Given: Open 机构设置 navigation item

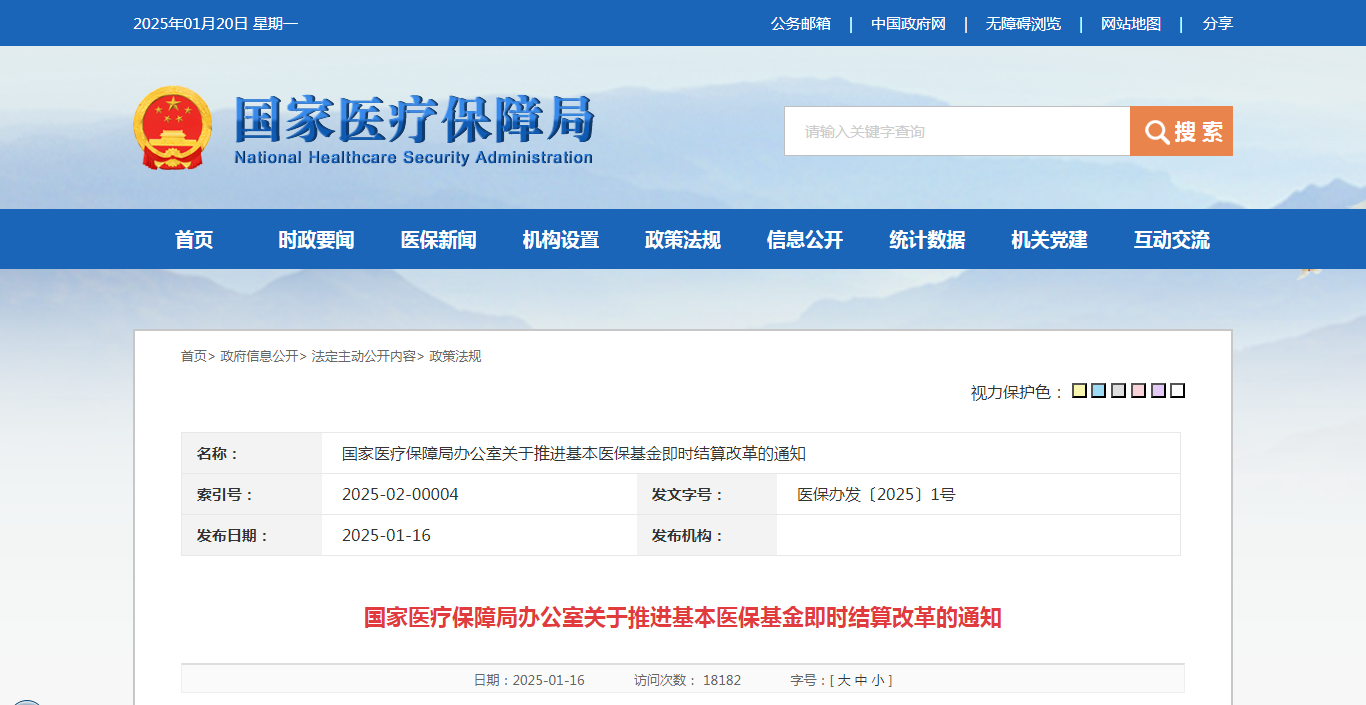Looking at the screenshot, I should click(x=560, y=240).
